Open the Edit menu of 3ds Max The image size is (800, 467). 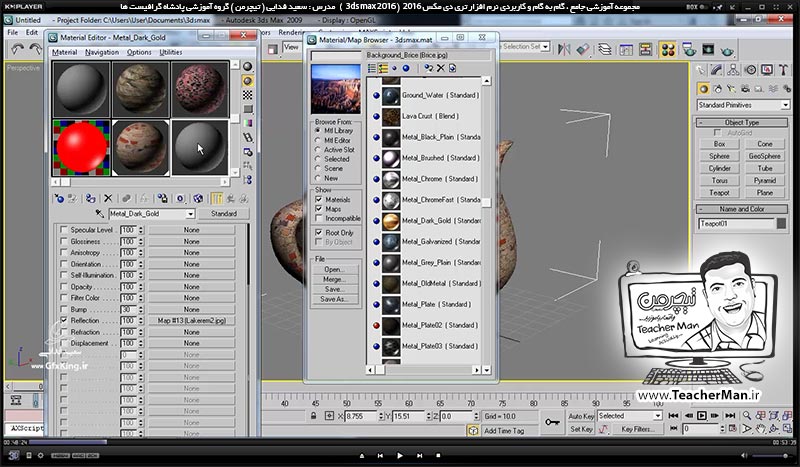pyautogui.click(x=32, y=32)
